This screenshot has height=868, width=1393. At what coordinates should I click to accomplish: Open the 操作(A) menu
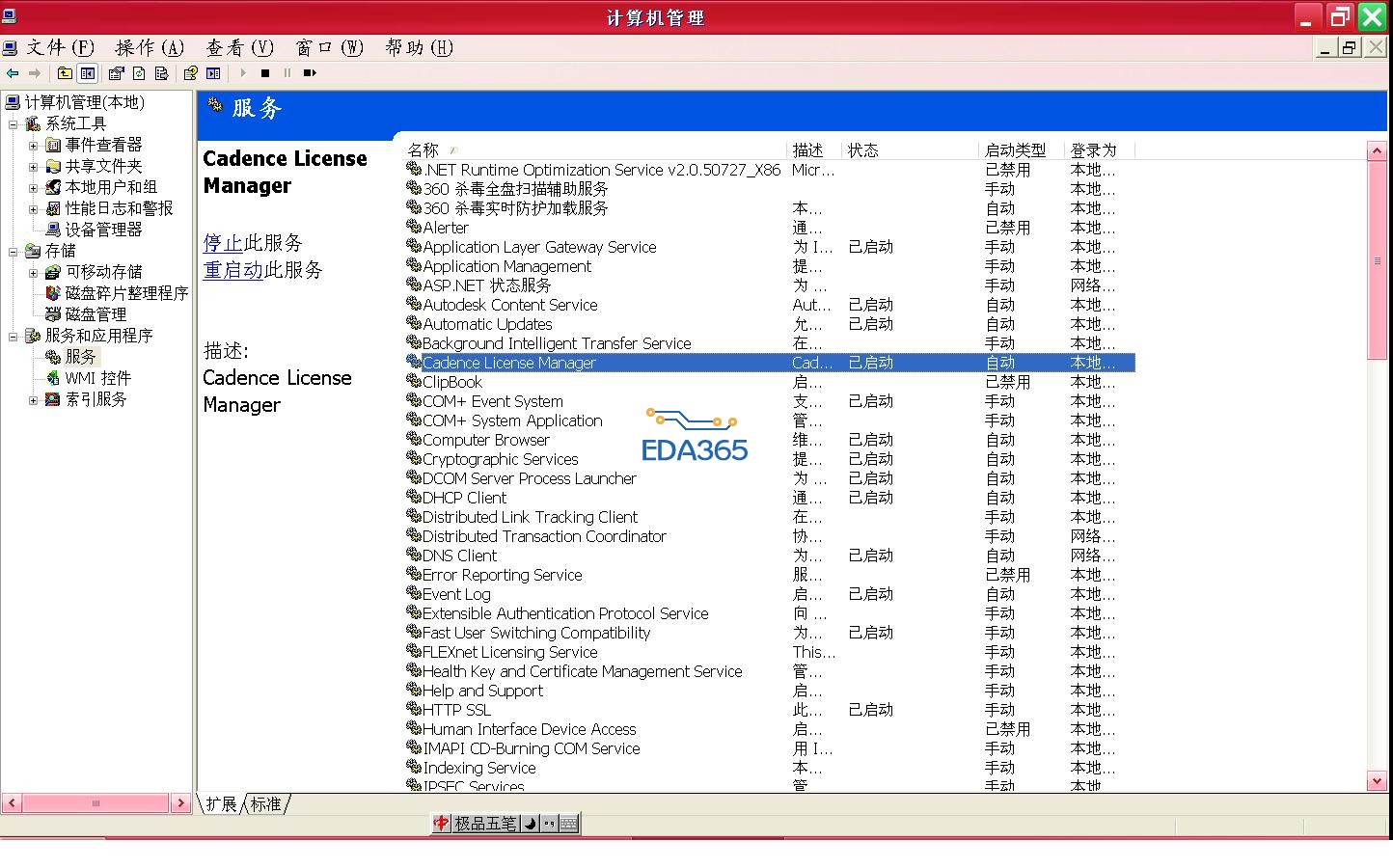click(150, 47)
